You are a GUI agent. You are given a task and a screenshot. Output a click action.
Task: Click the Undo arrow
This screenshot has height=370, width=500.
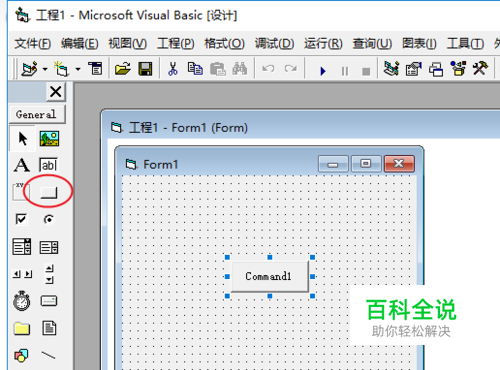[268, 69]
